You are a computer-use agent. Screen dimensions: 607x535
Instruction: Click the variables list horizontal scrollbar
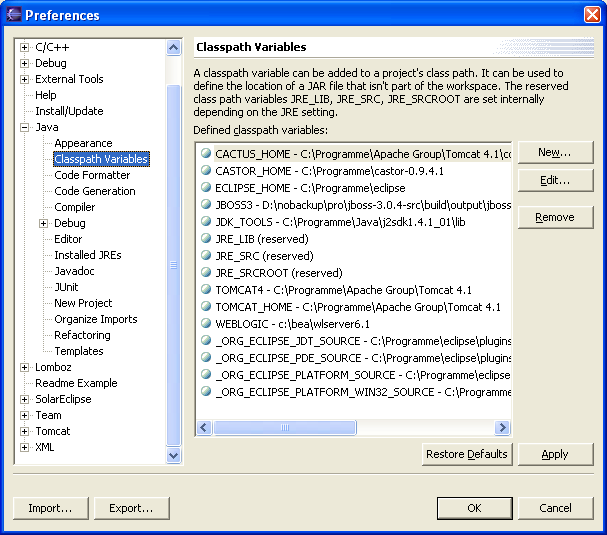[x=350, y=428]
